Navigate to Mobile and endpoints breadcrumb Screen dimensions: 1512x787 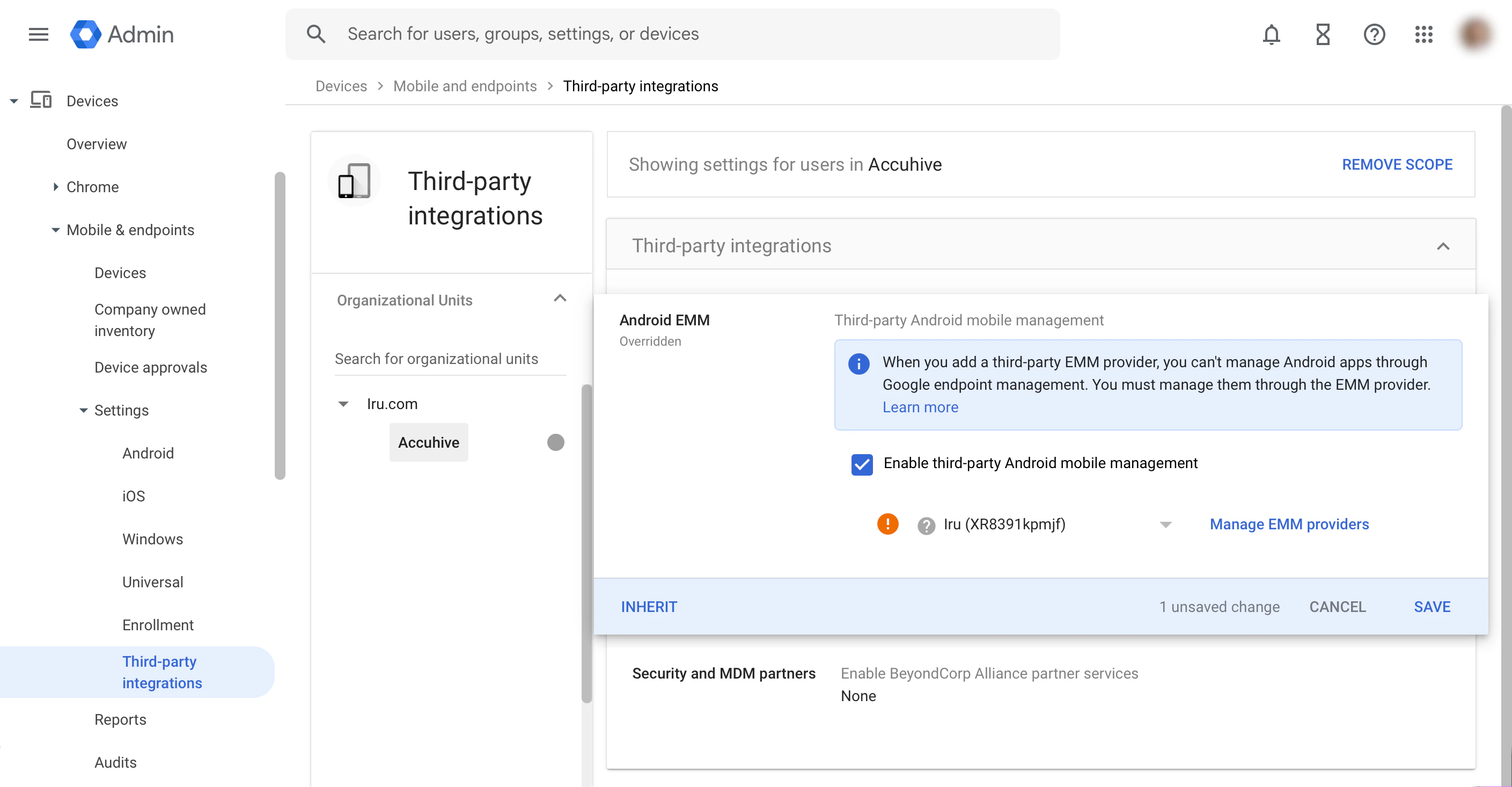[465, 86]
